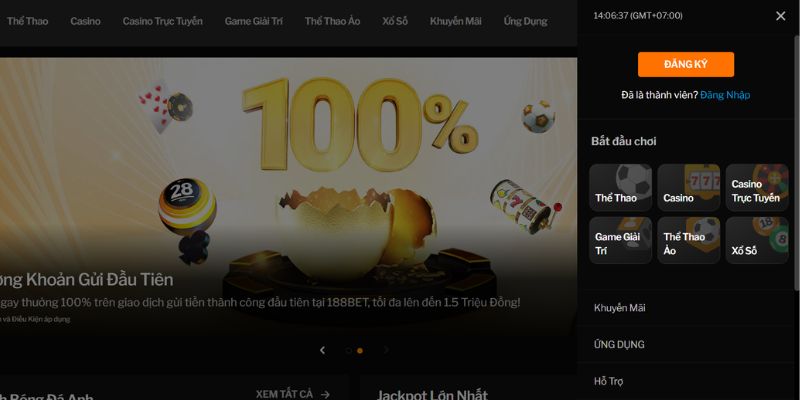Open Xổ Số in top navigation
800x400 pixels.
(x=395, y=21)
